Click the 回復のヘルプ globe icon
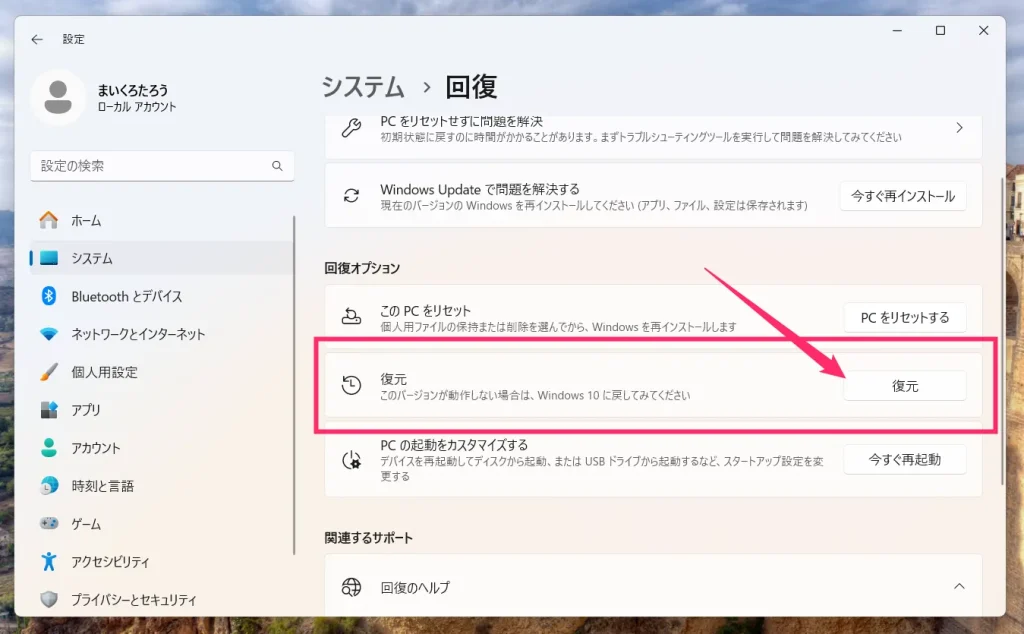Viewport: 1024px width, 634px height. point(351,587)
